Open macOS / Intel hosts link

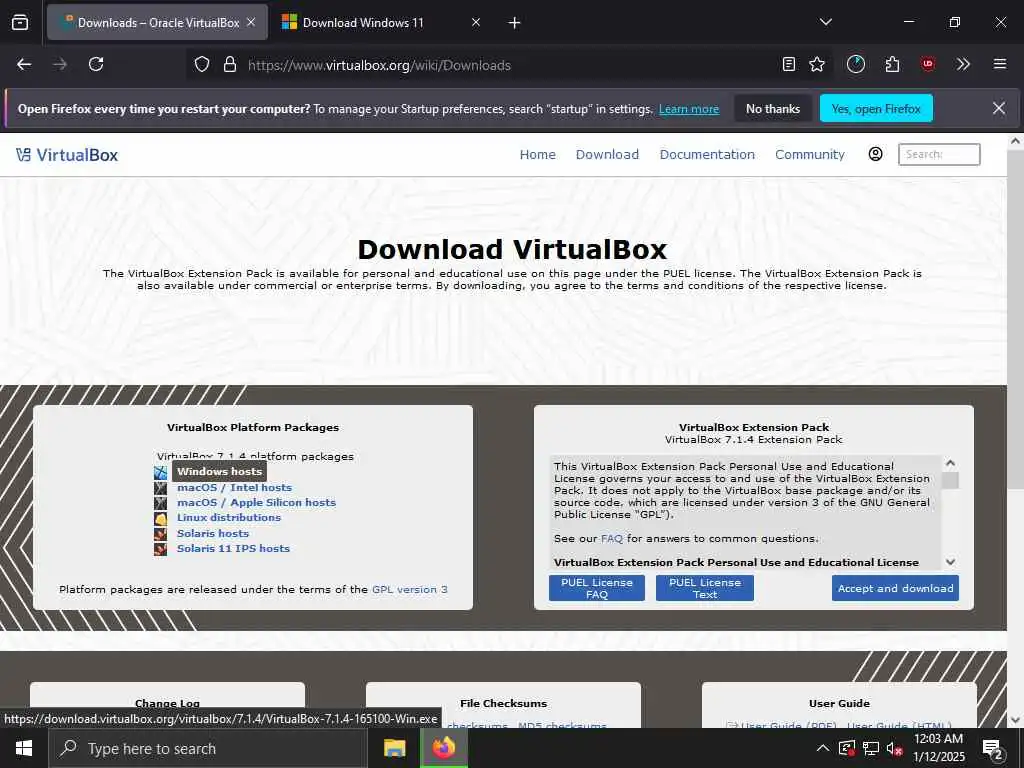coord(234,487)
